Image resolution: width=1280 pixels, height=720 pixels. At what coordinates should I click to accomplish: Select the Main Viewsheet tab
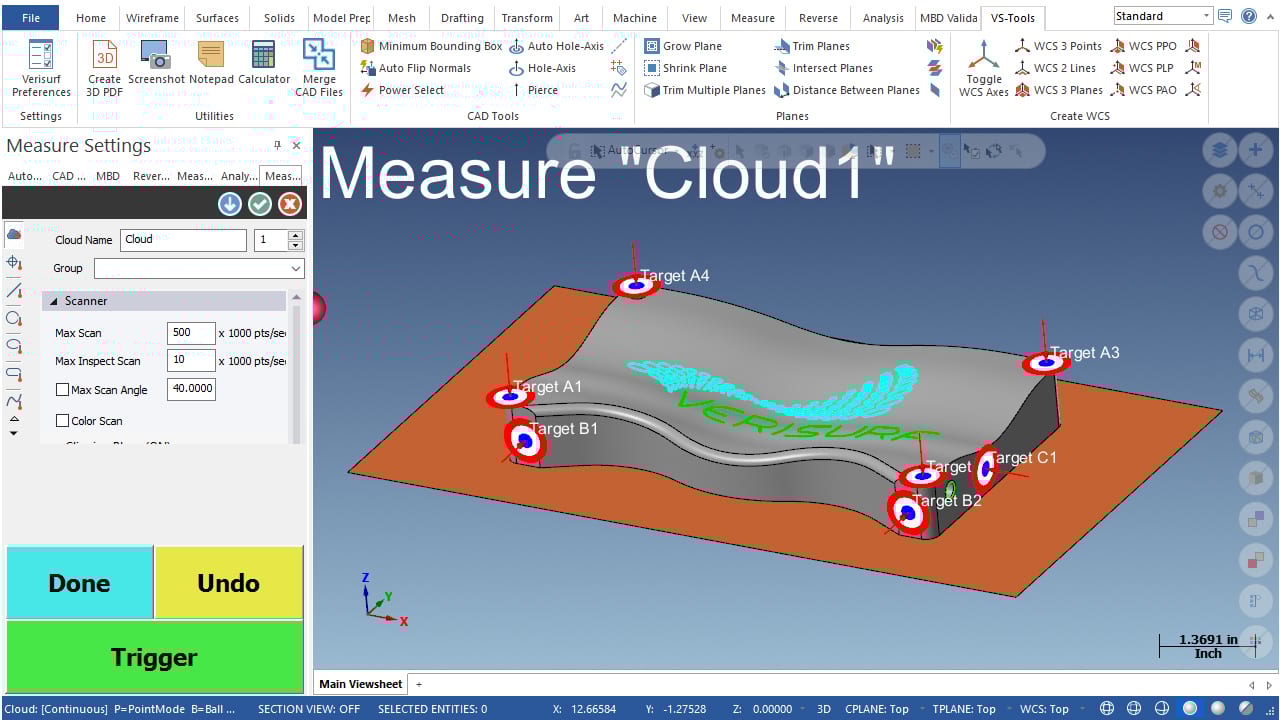point(360,684)
